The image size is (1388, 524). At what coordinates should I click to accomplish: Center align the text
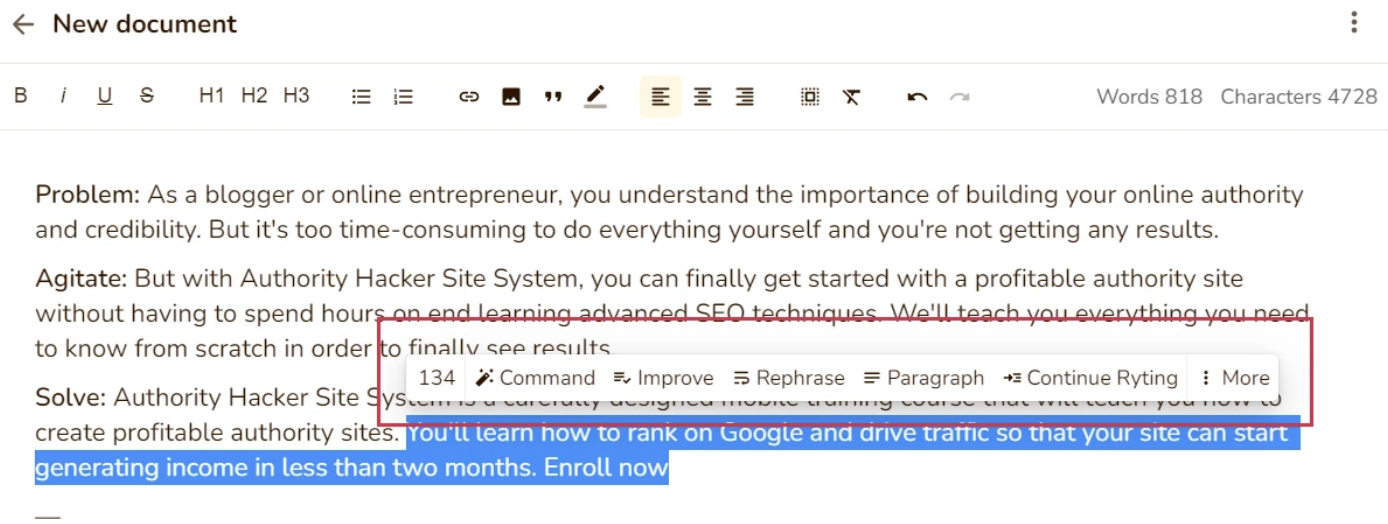pos(703,97)
